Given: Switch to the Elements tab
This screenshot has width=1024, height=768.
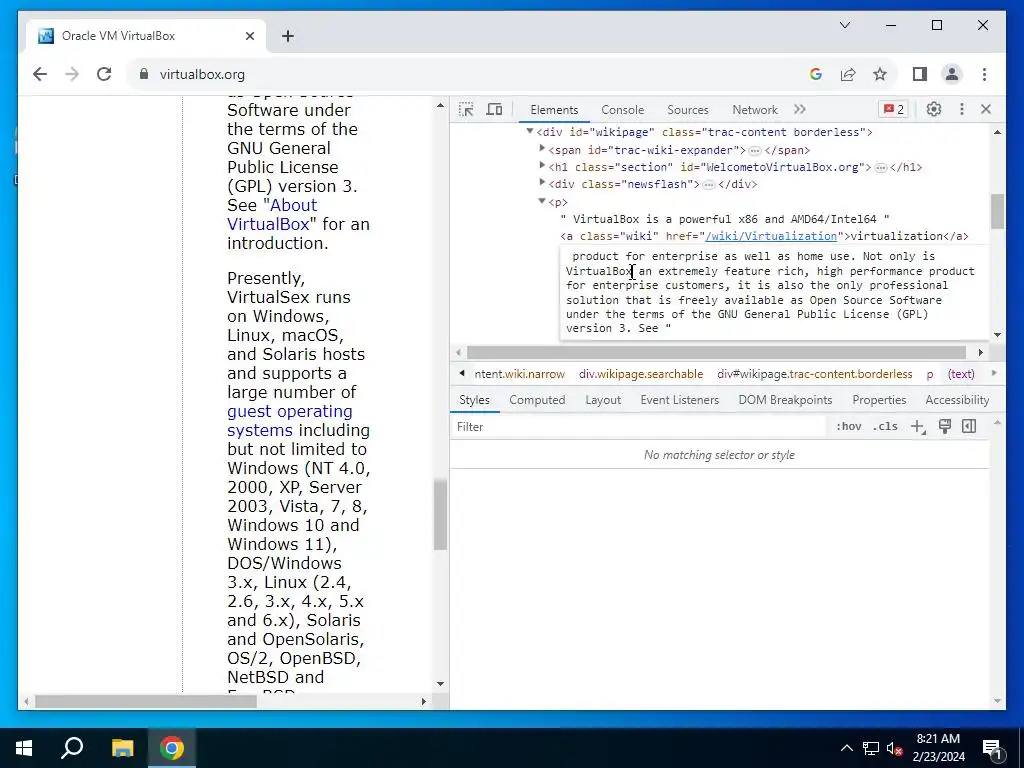Looking at the screenshot, I should tap(554, 110).
